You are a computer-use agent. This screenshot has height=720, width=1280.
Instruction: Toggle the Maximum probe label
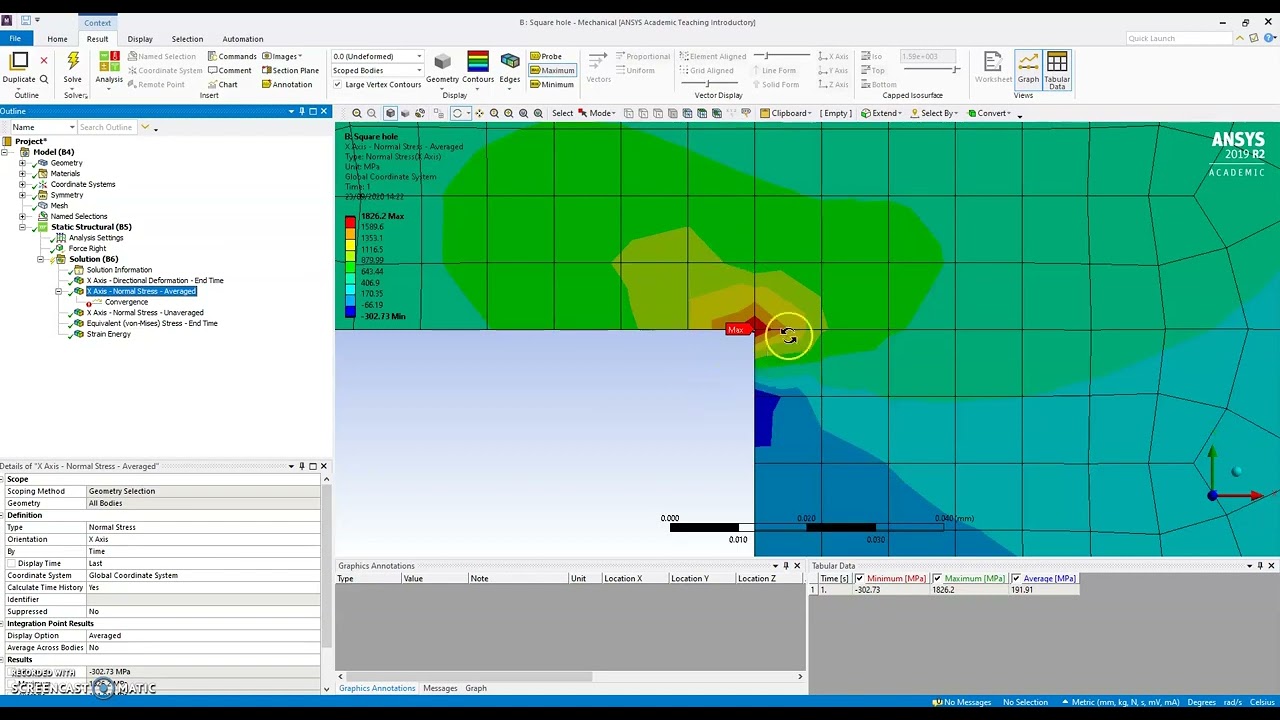click(552, 70)
